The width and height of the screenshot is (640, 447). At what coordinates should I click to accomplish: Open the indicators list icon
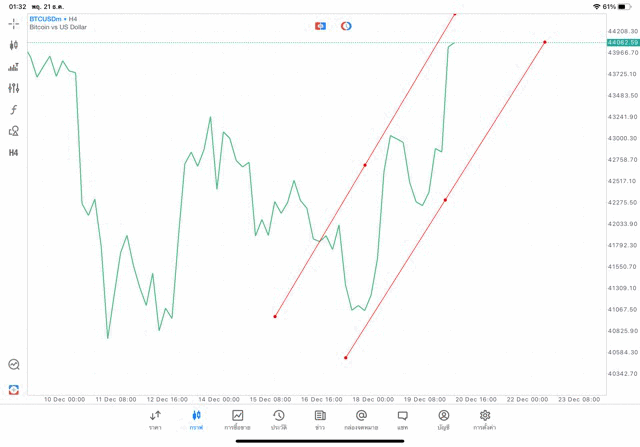(x=14, y=67)
